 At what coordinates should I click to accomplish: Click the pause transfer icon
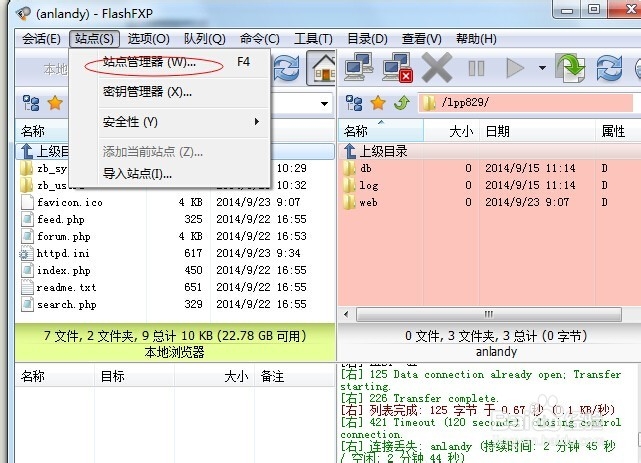point(476,68)
